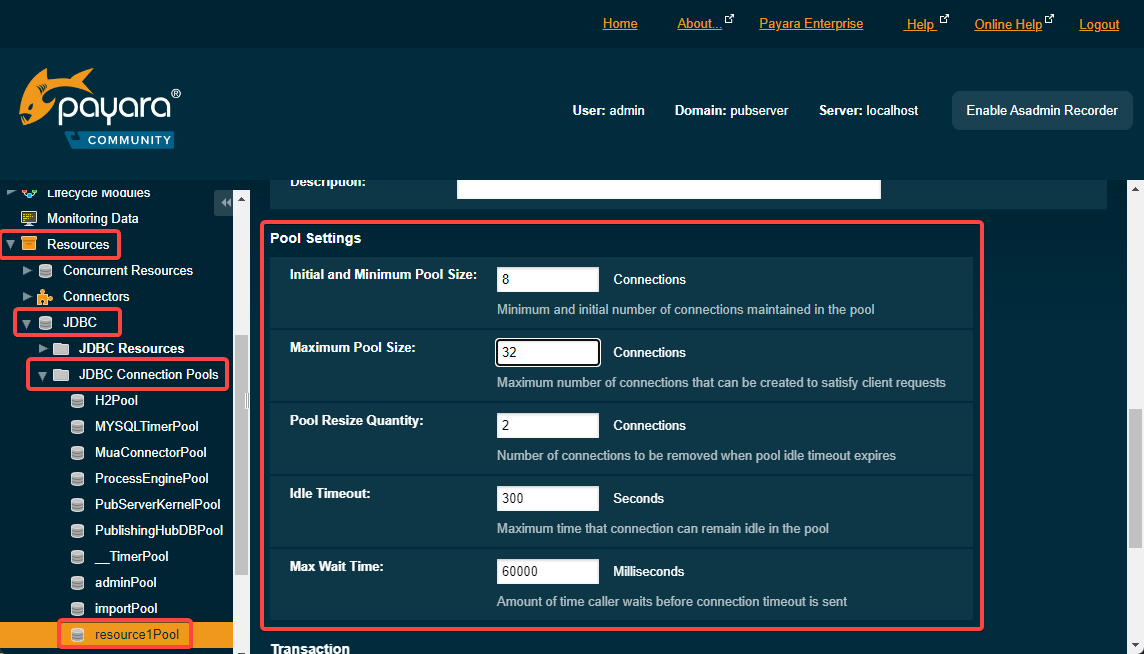Open the Home link in header

click(620, 24)
